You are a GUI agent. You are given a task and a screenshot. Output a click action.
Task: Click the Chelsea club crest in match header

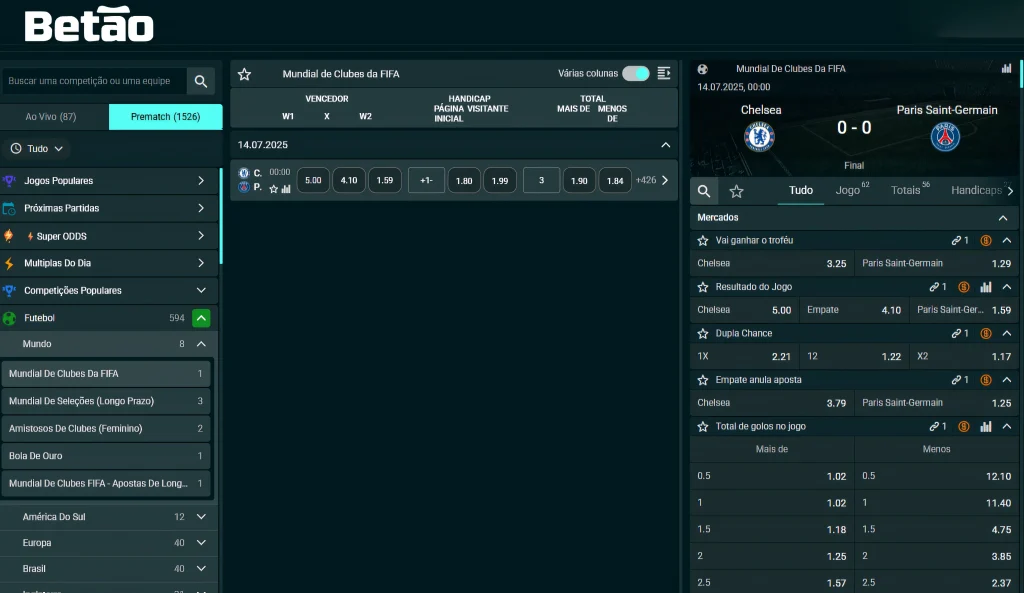pyautogui.click(x=759, y=136)
